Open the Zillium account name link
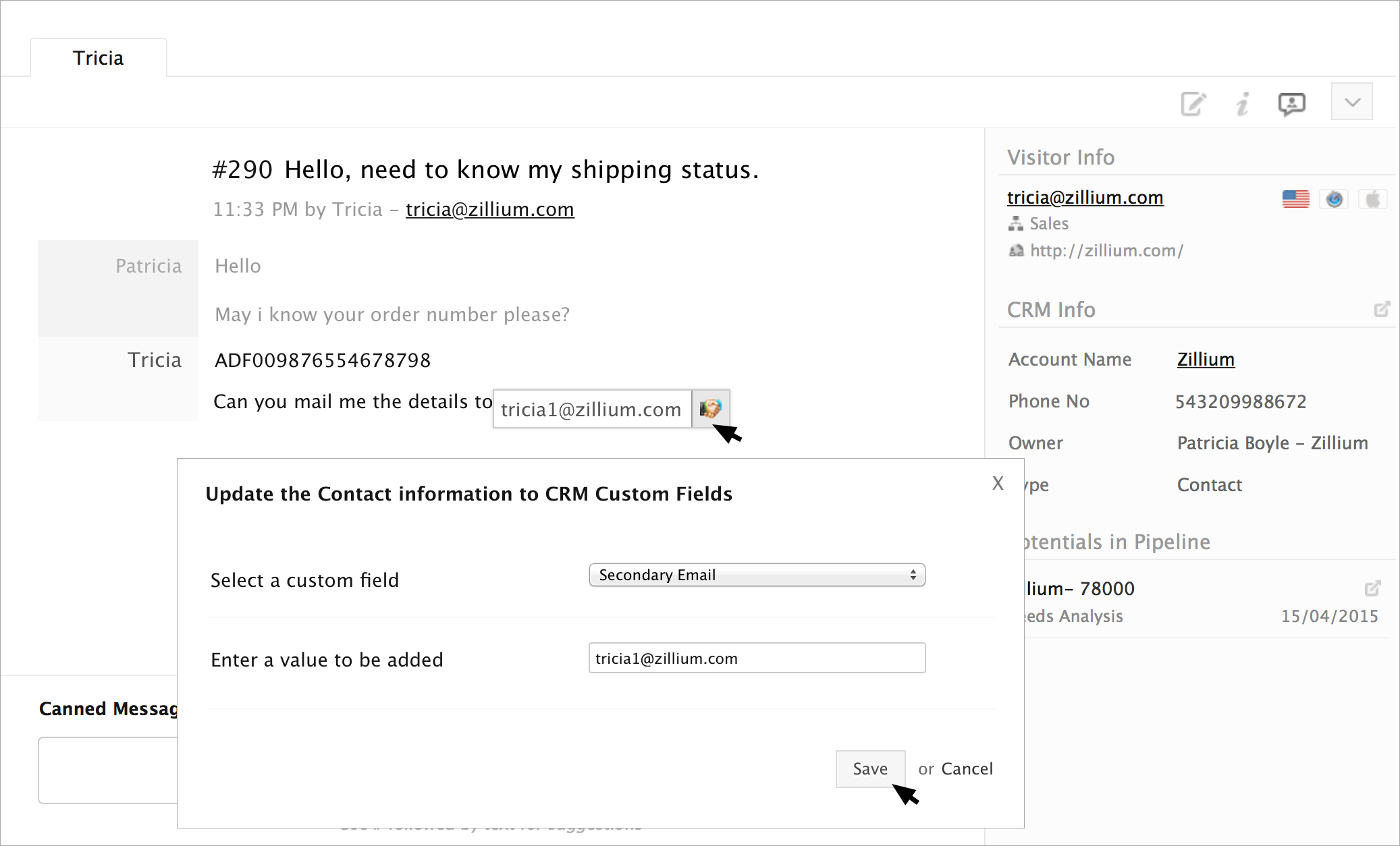 [1206, 359]
